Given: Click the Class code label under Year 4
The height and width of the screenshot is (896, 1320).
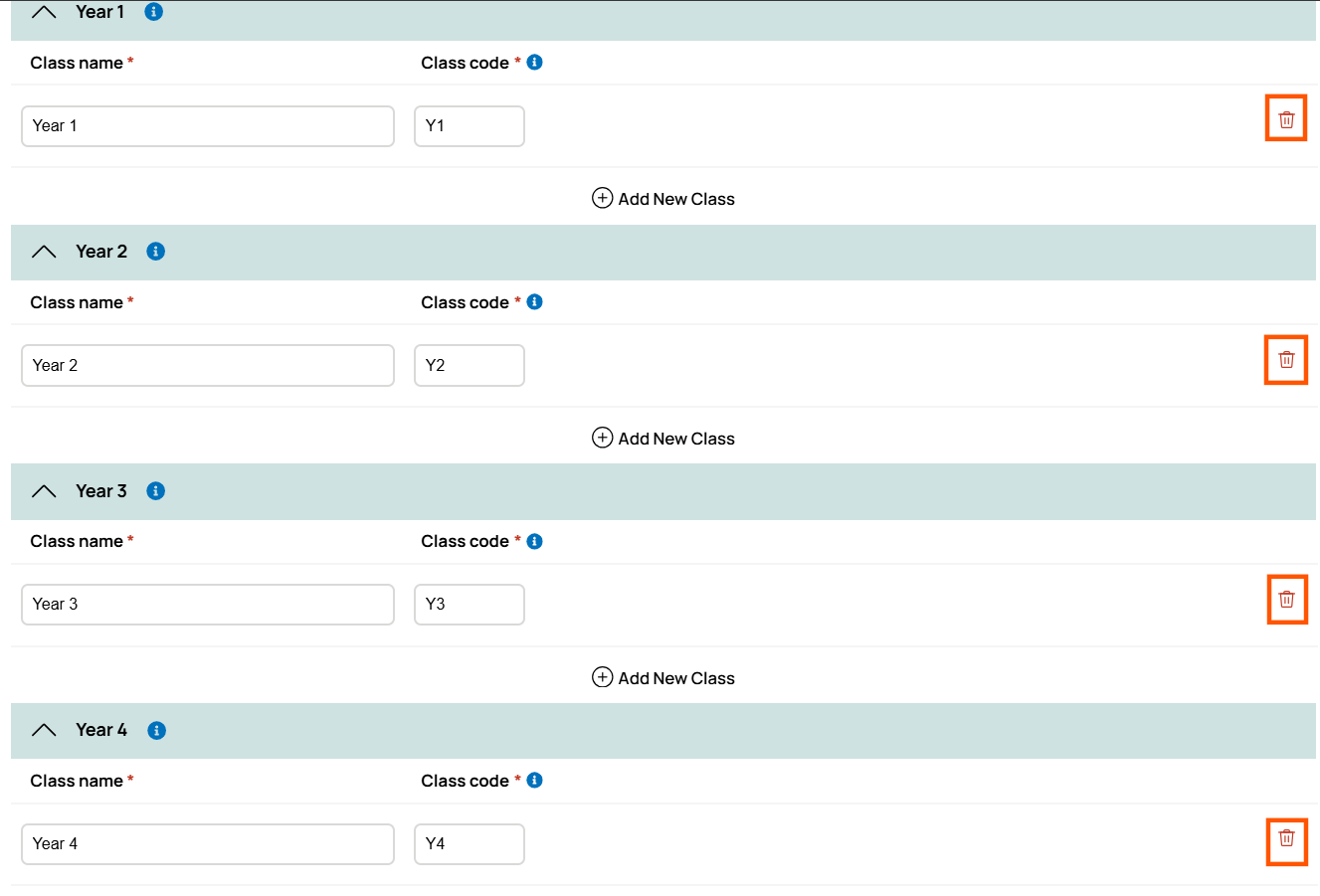Looking at the screenshot, I should click(x=465, y=781).
